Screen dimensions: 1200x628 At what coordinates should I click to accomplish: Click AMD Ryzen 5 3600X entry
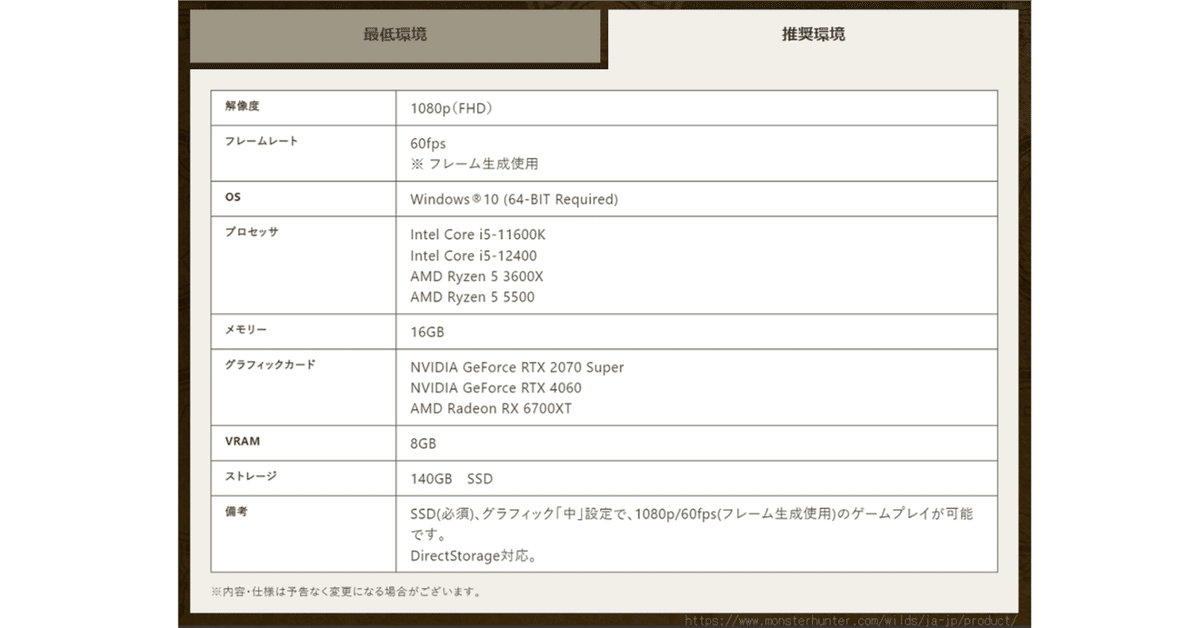pyautogui.click(x=477, y=276)
